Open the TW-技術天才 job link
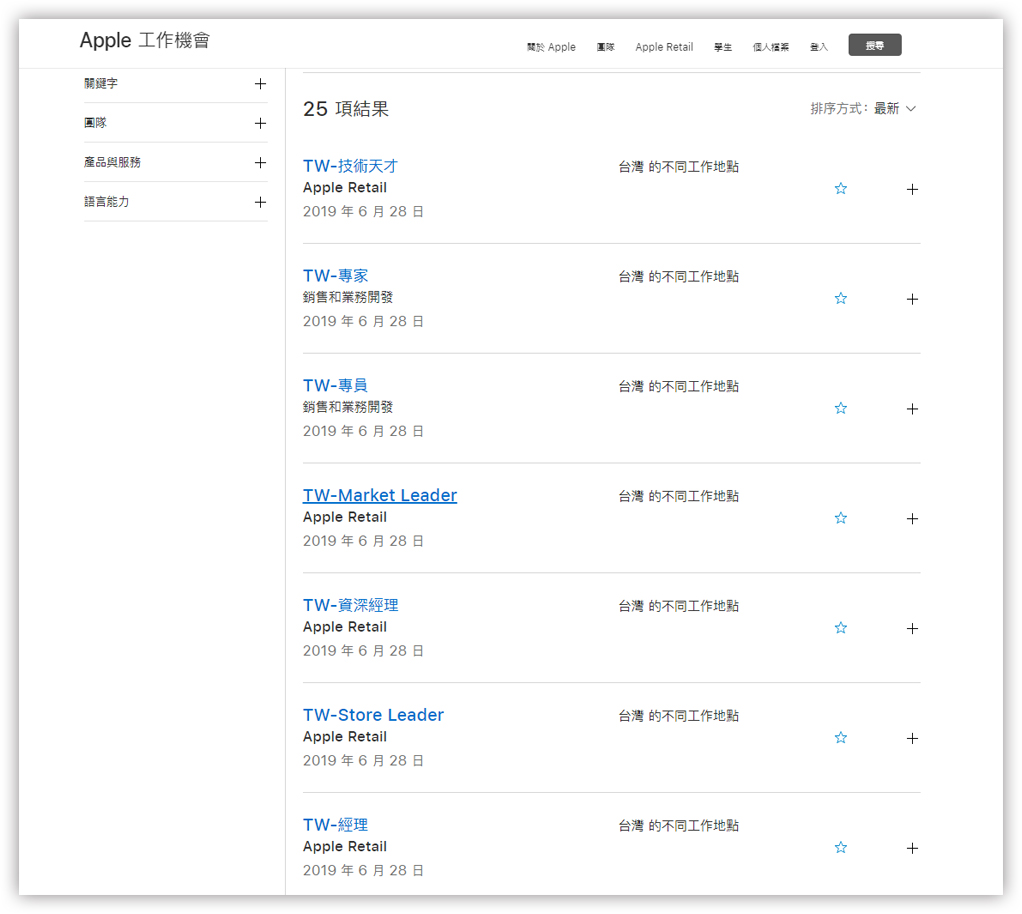Viewport: 1022px width, 914px height. tap(350, 166)
